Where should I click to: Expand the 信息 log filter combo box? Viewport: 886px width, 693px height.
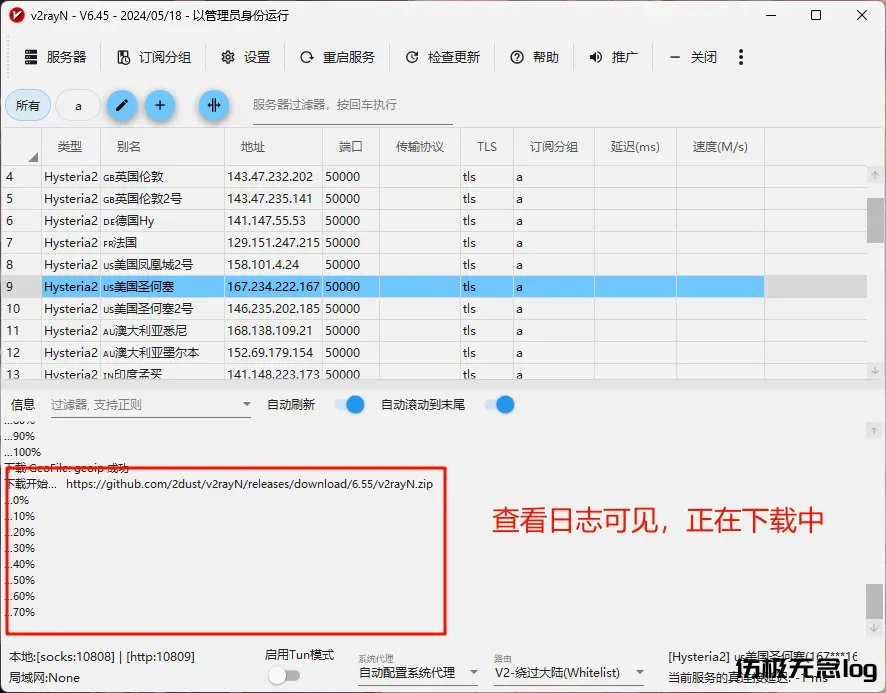tap(151, 405)
